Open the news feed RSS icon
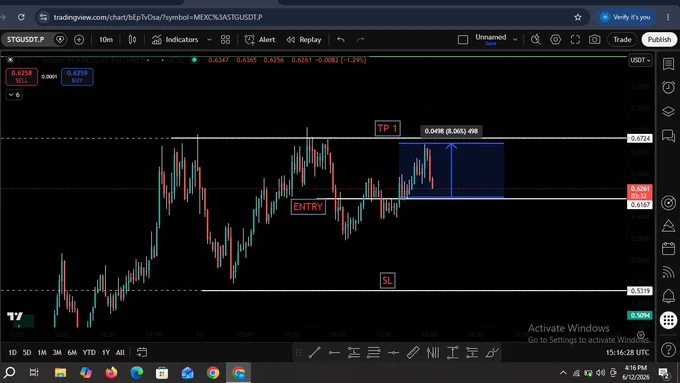680x383 pixels. coord(668,272)
